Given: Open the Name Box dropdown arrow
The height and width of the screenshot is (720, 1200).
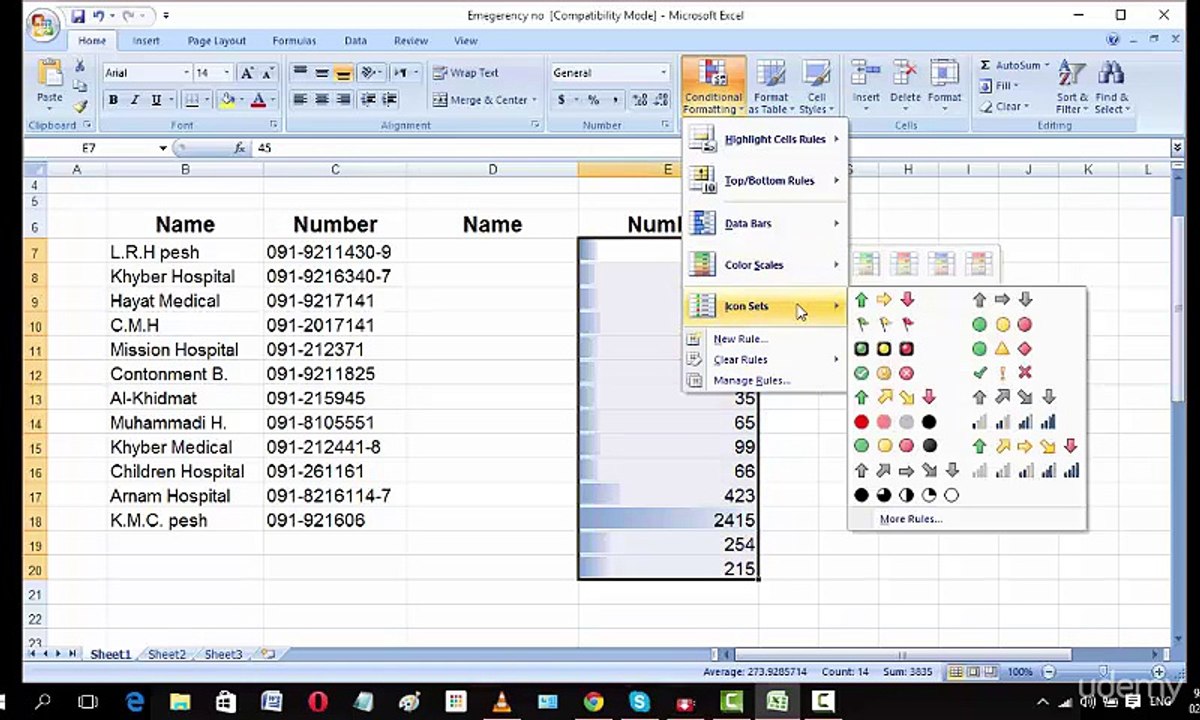Looking at the screenshot, I should click(x=163, y=148).
